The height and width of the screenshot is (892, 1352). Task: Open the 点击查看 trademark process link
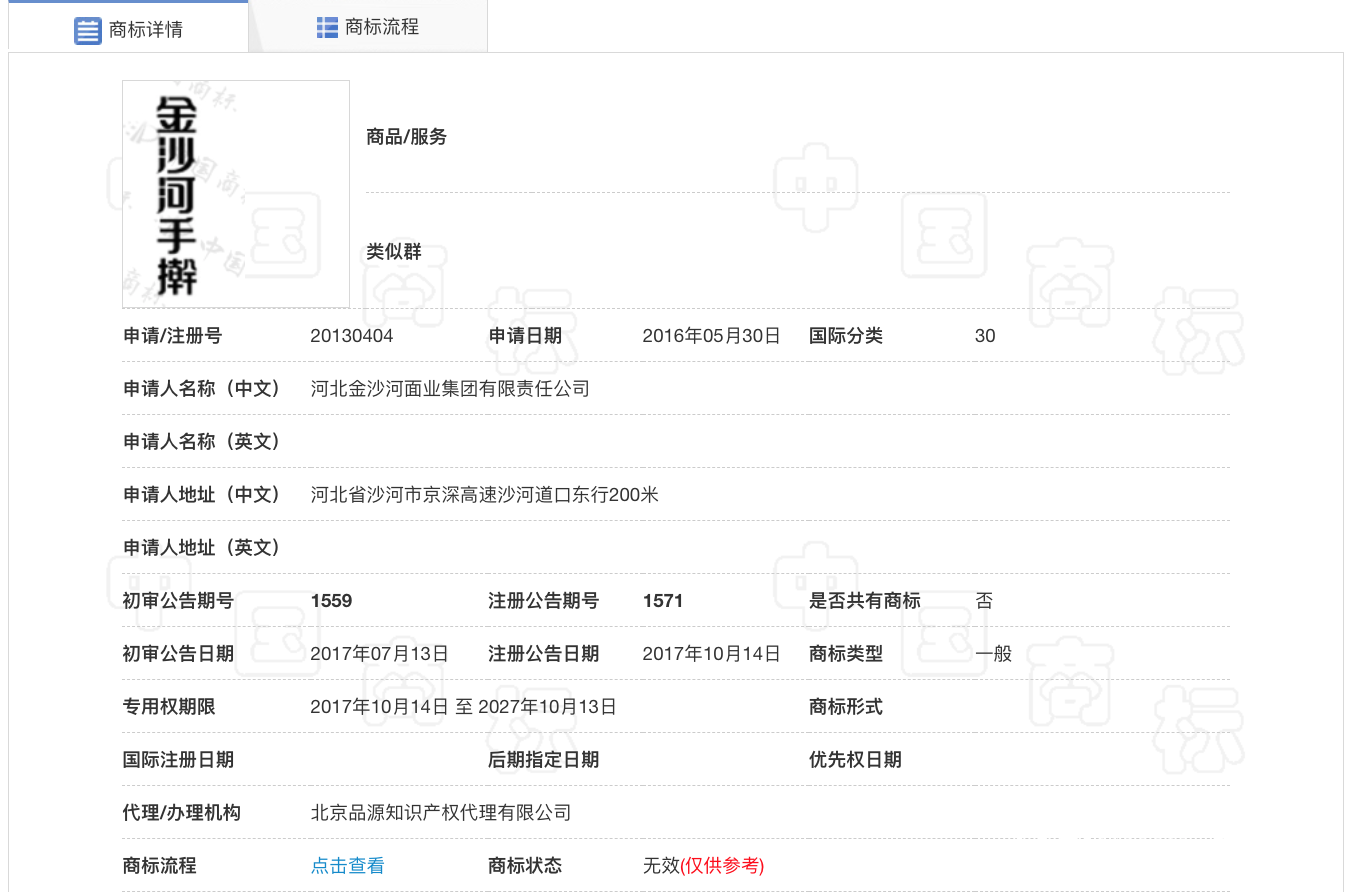click(348, 866)
